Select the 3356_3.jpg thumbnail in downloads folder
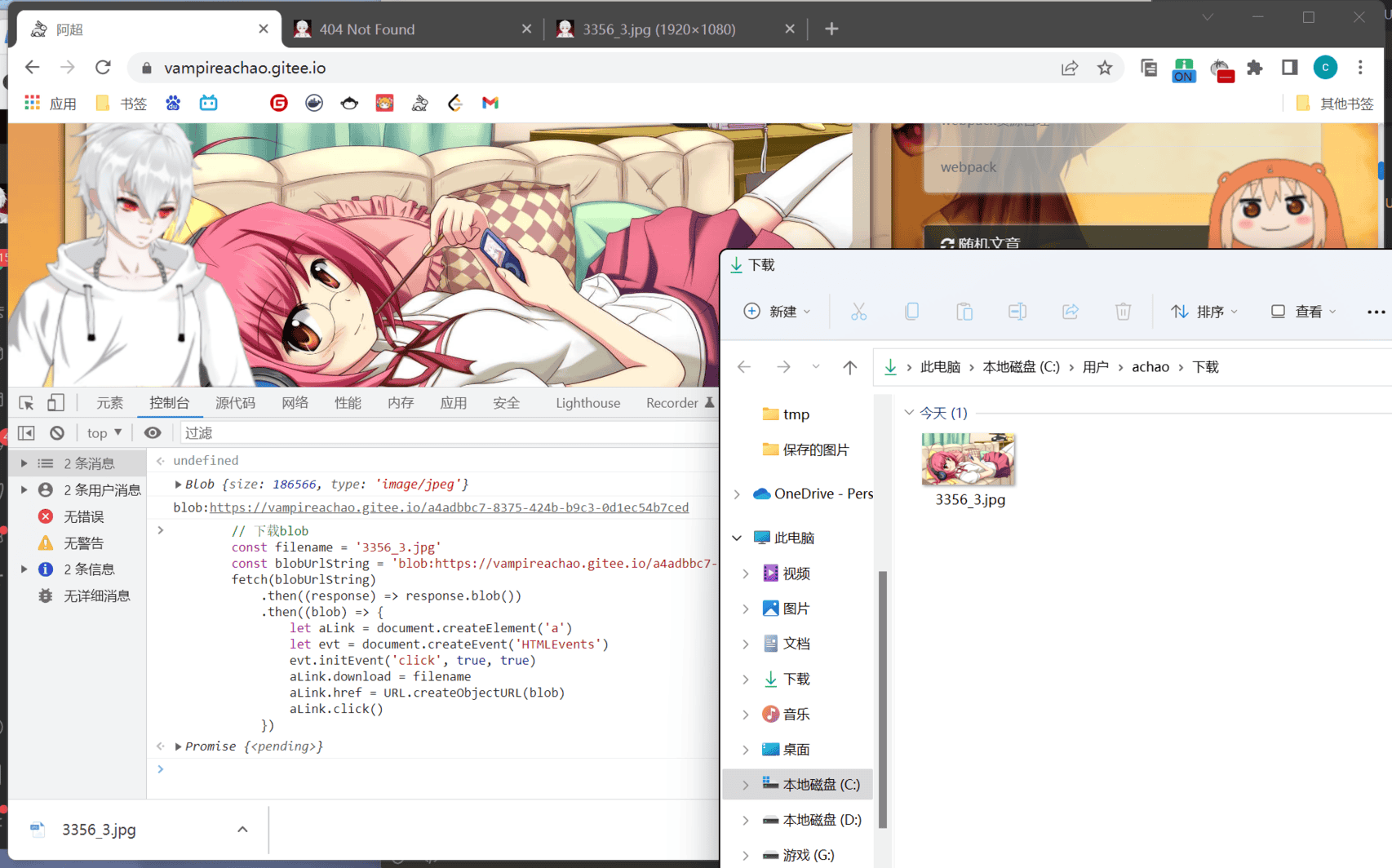1392x868 pixels. tap(969, 461)
